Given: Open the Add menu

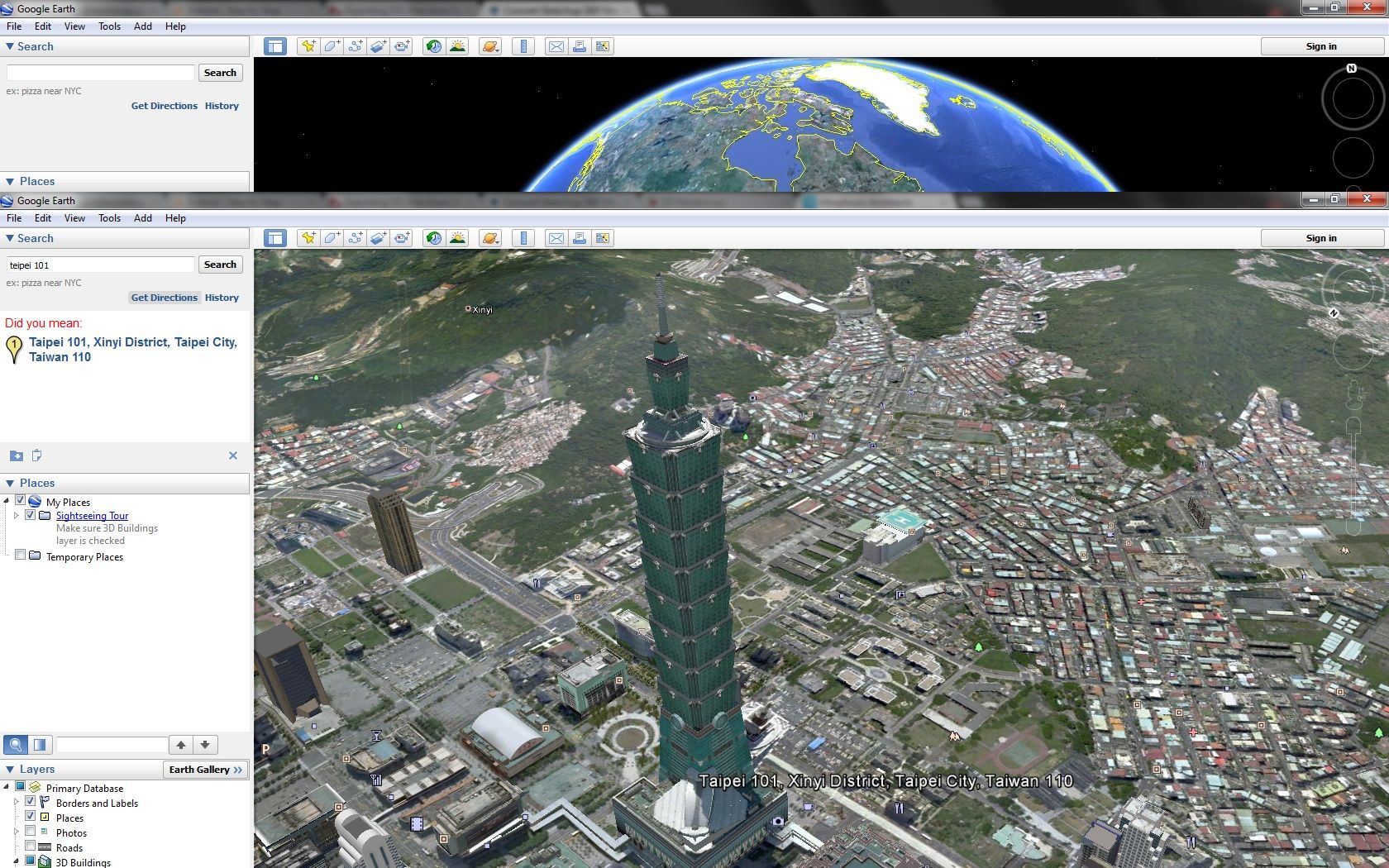Looking at the screenshot, I should [x=142, y=217].
